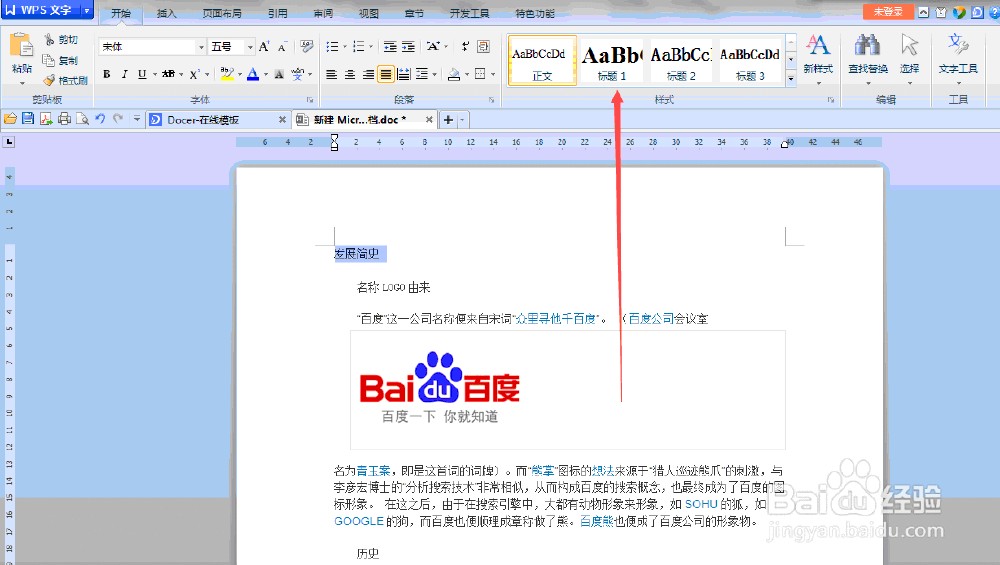Apply the 标题 1 heading style
1000x565 pixels.
click(612, 61)
